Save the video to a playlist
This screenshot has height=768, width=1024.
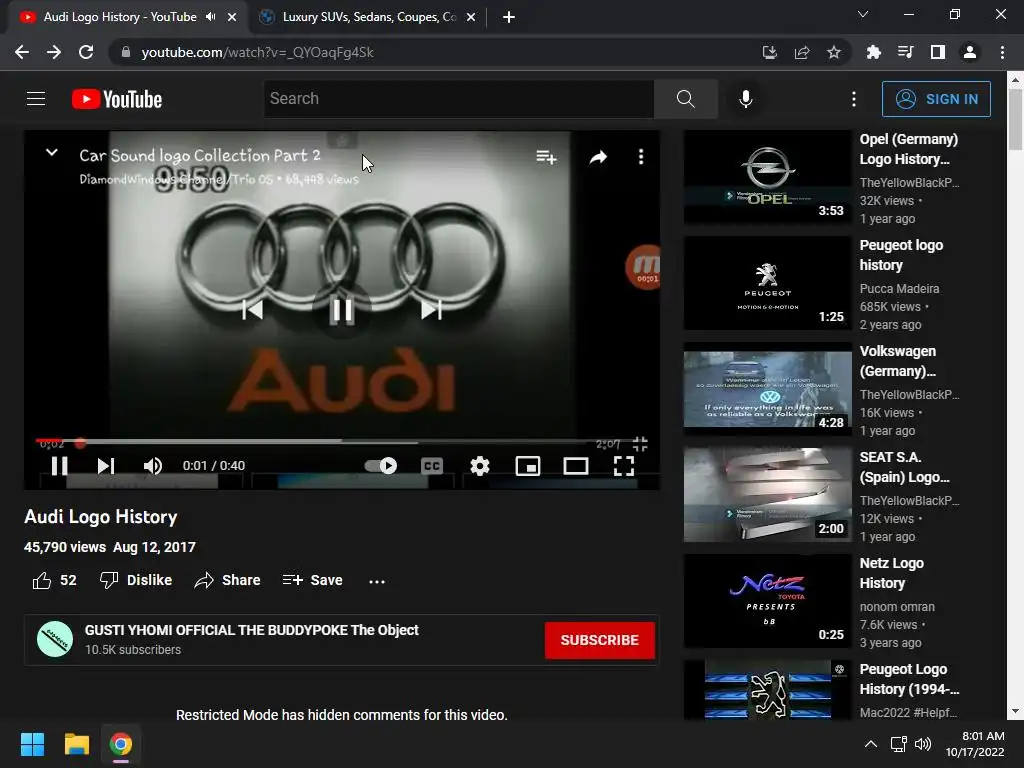tap(312, 580)
